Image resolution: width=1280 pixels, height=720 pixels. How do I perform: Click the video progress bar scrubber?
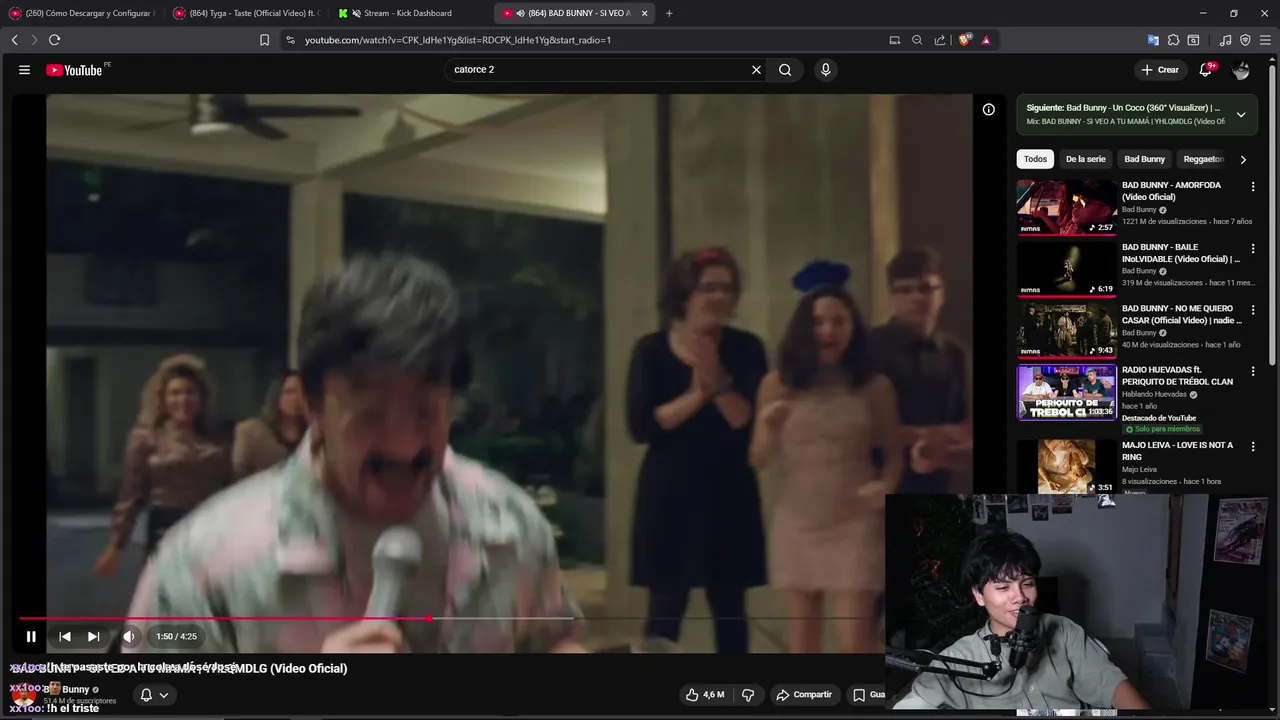(x=429, y=618)
